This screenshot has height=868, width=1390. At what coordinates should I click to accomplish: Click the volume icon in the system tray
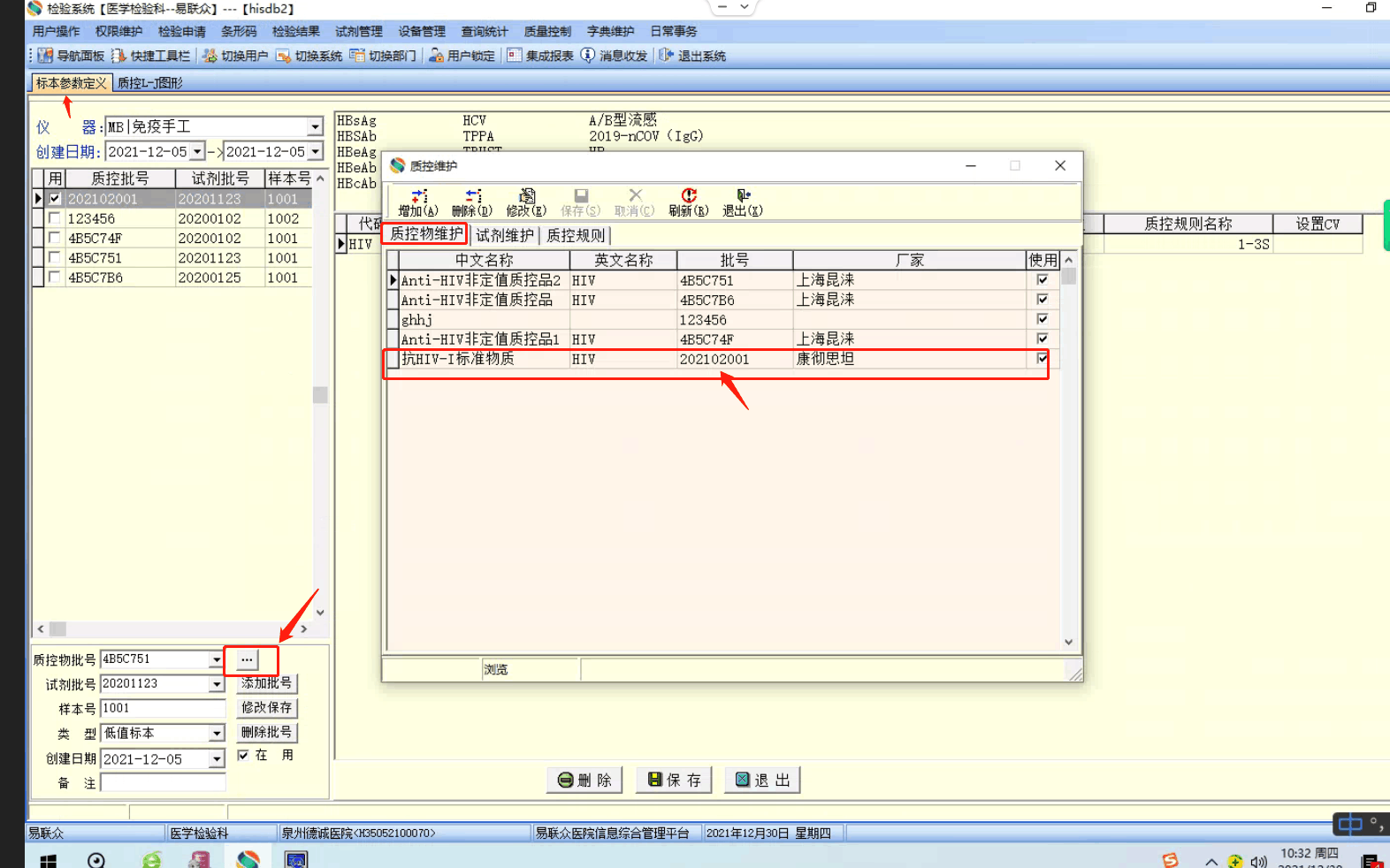click(x=1259, y=861)
